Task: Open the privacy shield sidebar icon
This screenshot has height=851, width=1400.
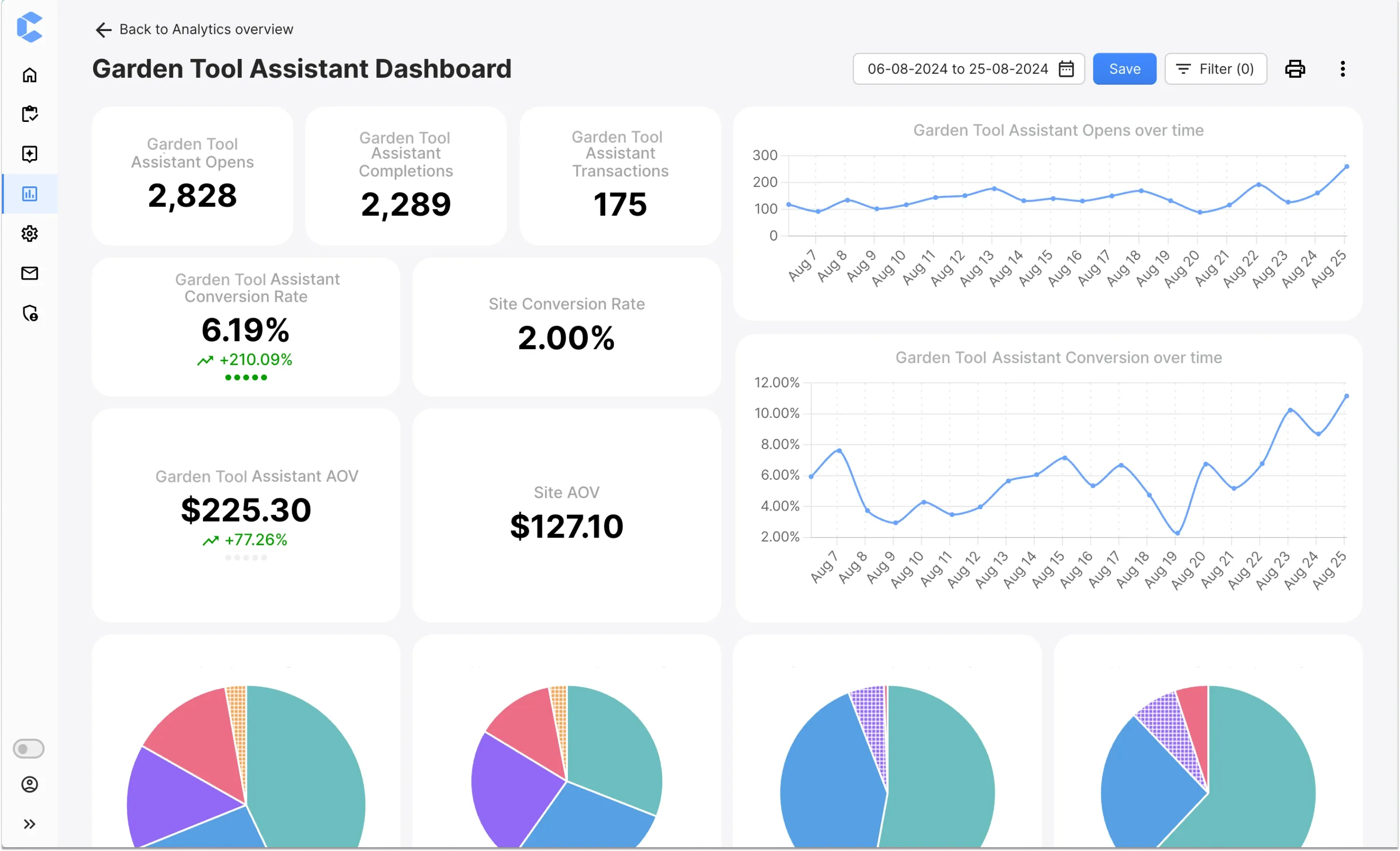Action: 30,313
